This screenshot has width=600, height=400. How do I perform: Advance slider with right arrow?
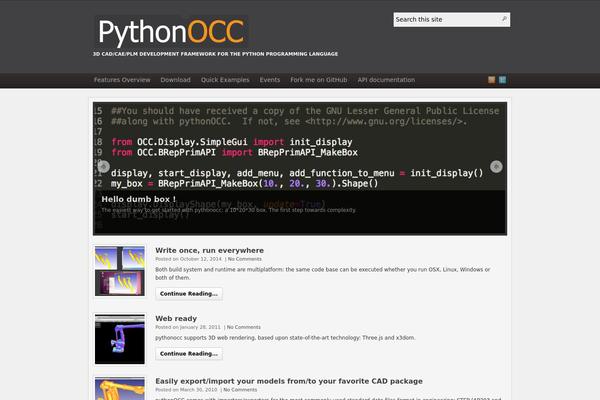point(496,167)
